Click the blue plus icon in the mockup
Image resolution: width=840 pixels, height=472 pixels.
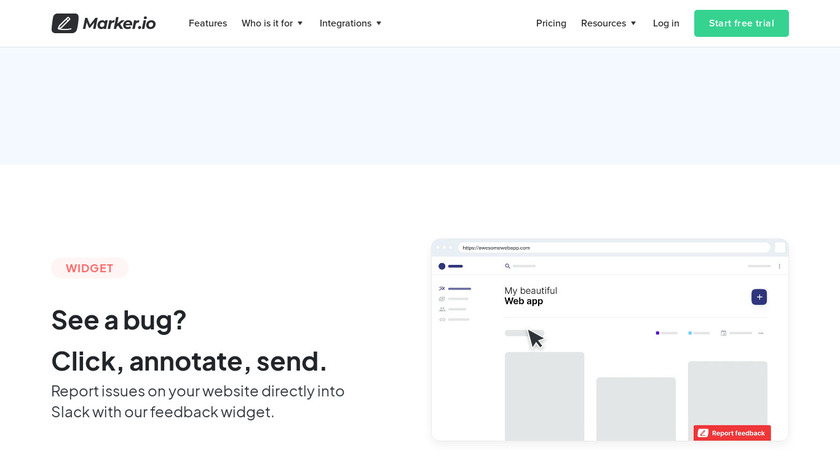759,297
